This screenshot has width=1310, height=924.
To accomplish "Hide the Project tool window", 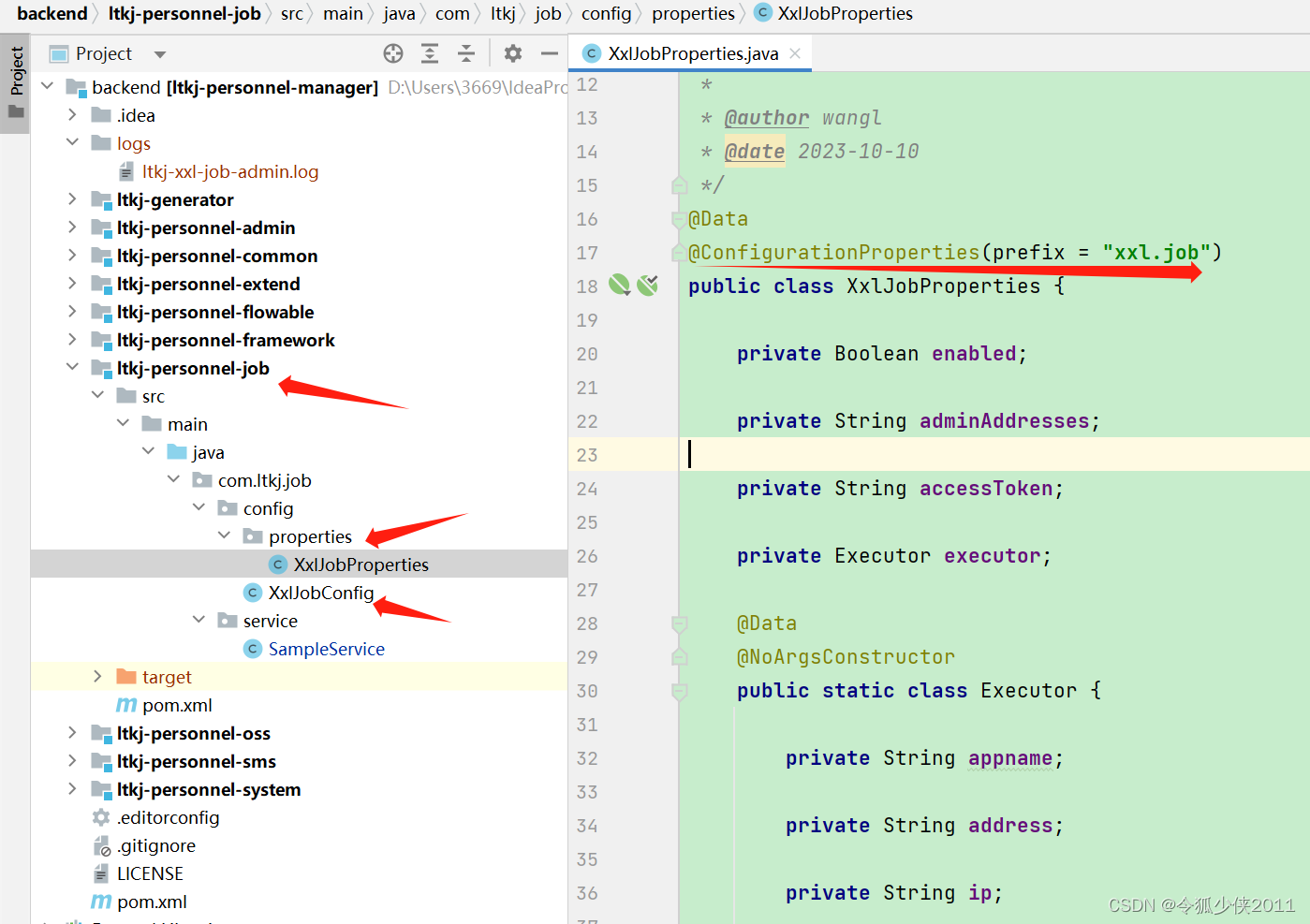I will point(550,53).
